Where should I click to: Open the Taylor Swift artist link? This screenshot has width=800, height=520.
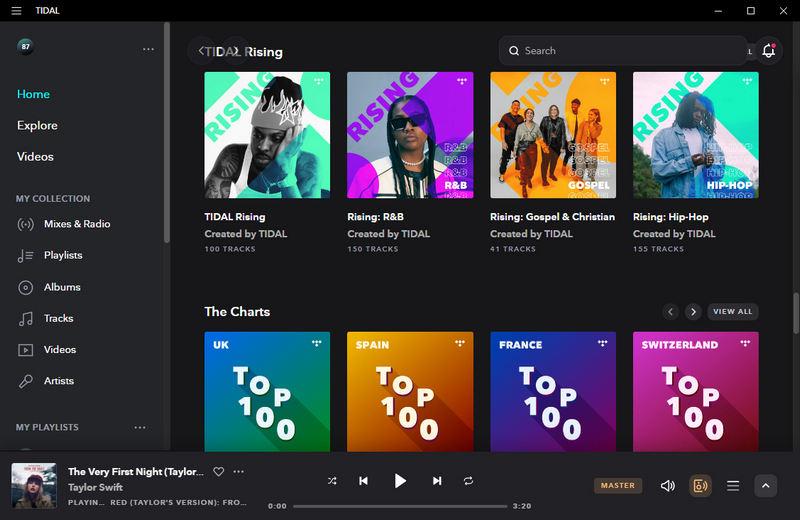[95, 487]
